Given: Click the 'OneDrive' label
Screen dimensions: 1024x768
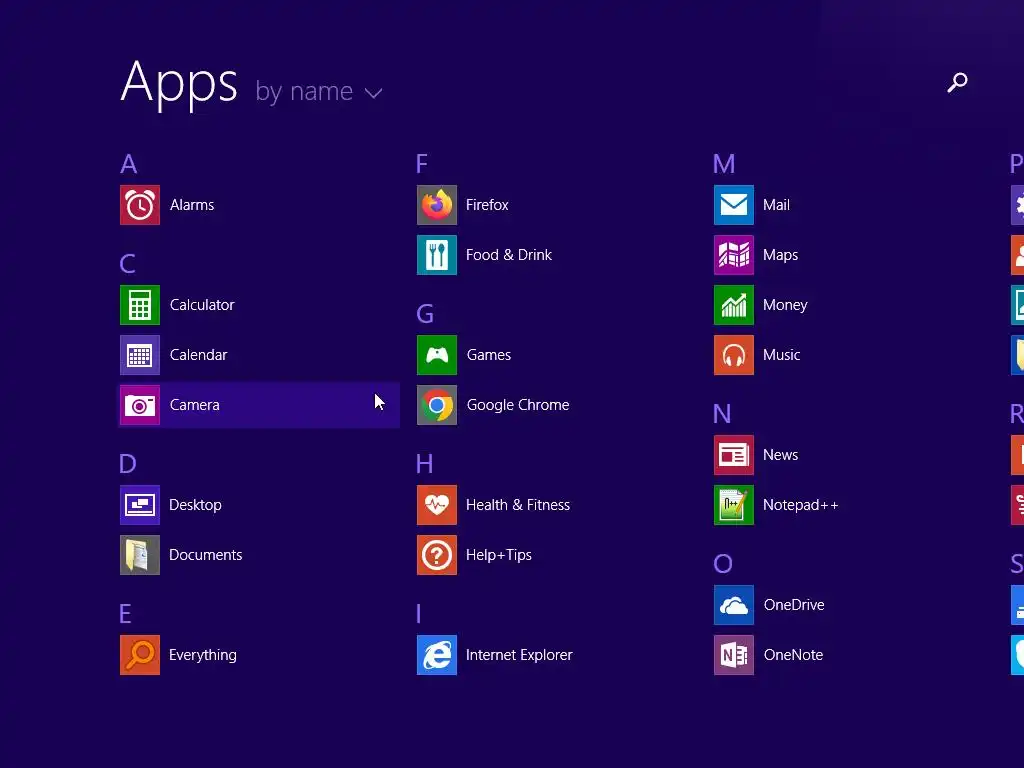Looking at the screenshot, I should coord(794,605).
